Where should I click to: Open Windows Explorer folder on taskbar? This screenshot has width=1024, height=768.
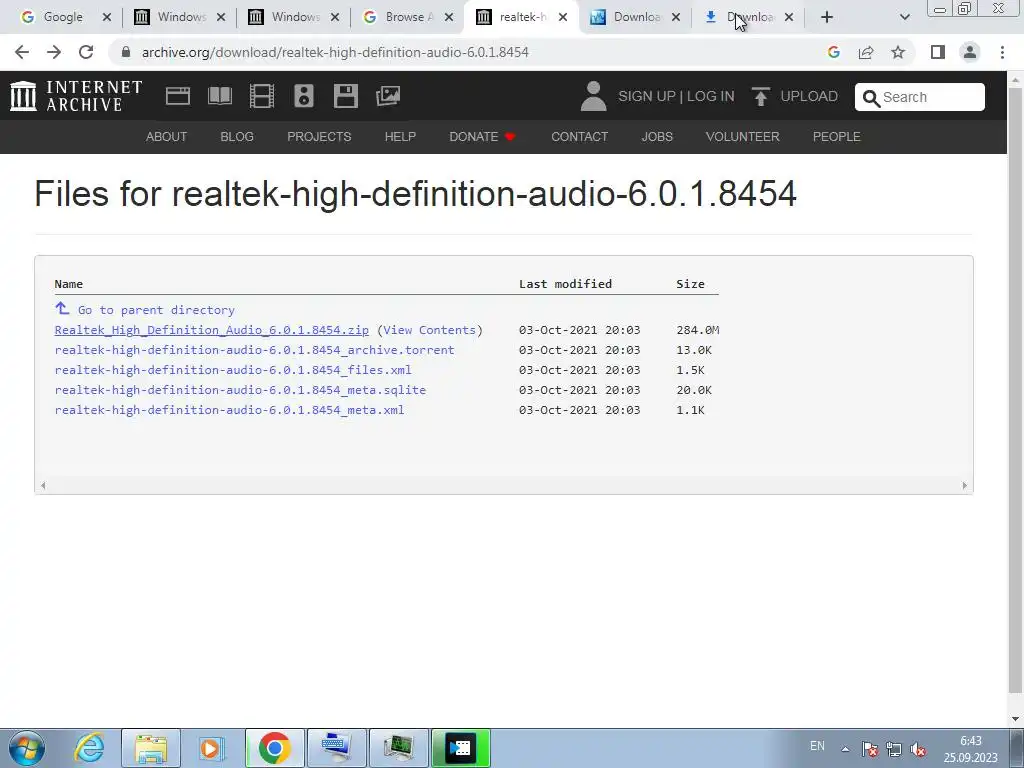[151, 748]
